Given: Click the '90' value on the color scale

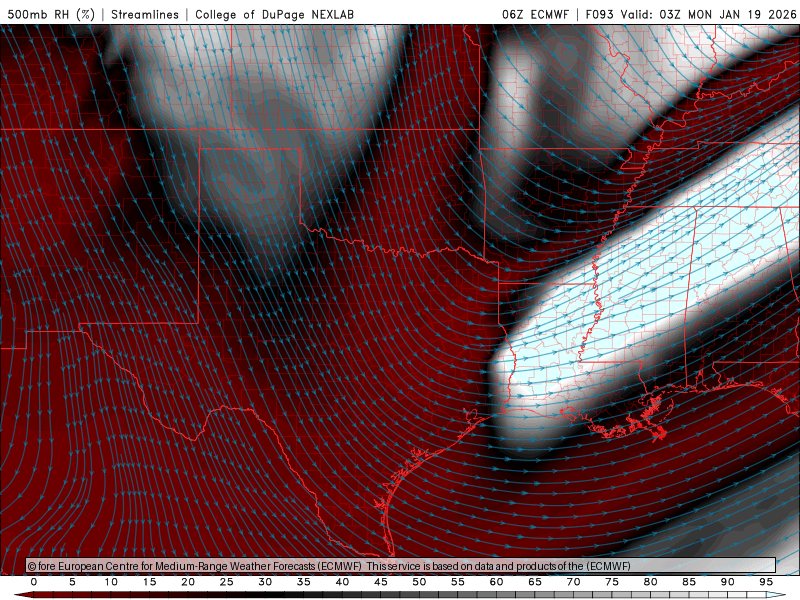Looking at the screenshot, I should pos(727,582).
